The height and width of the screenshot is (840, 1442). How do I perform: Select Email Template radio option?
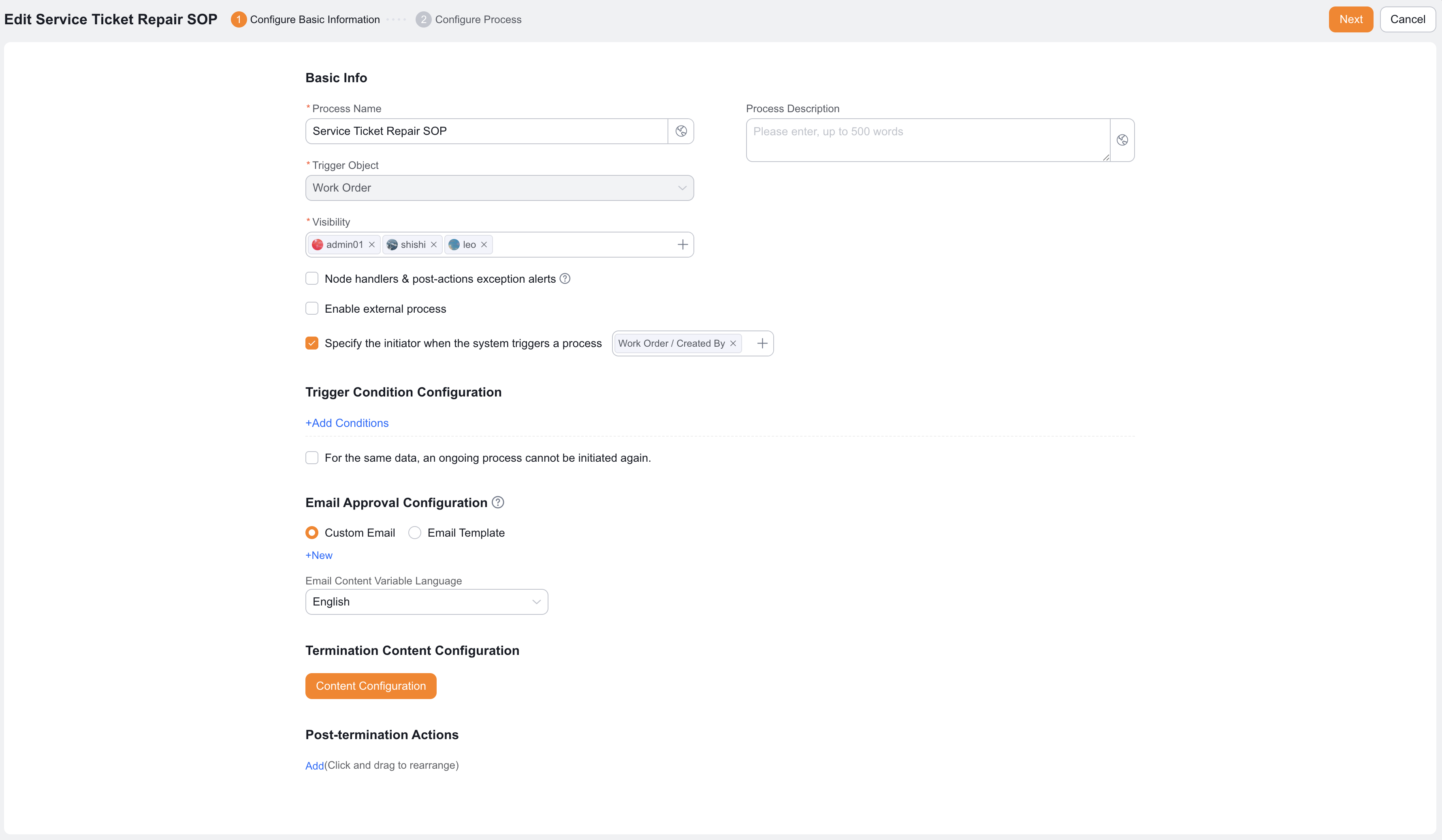pyautogui.click(x=415, y=533)
